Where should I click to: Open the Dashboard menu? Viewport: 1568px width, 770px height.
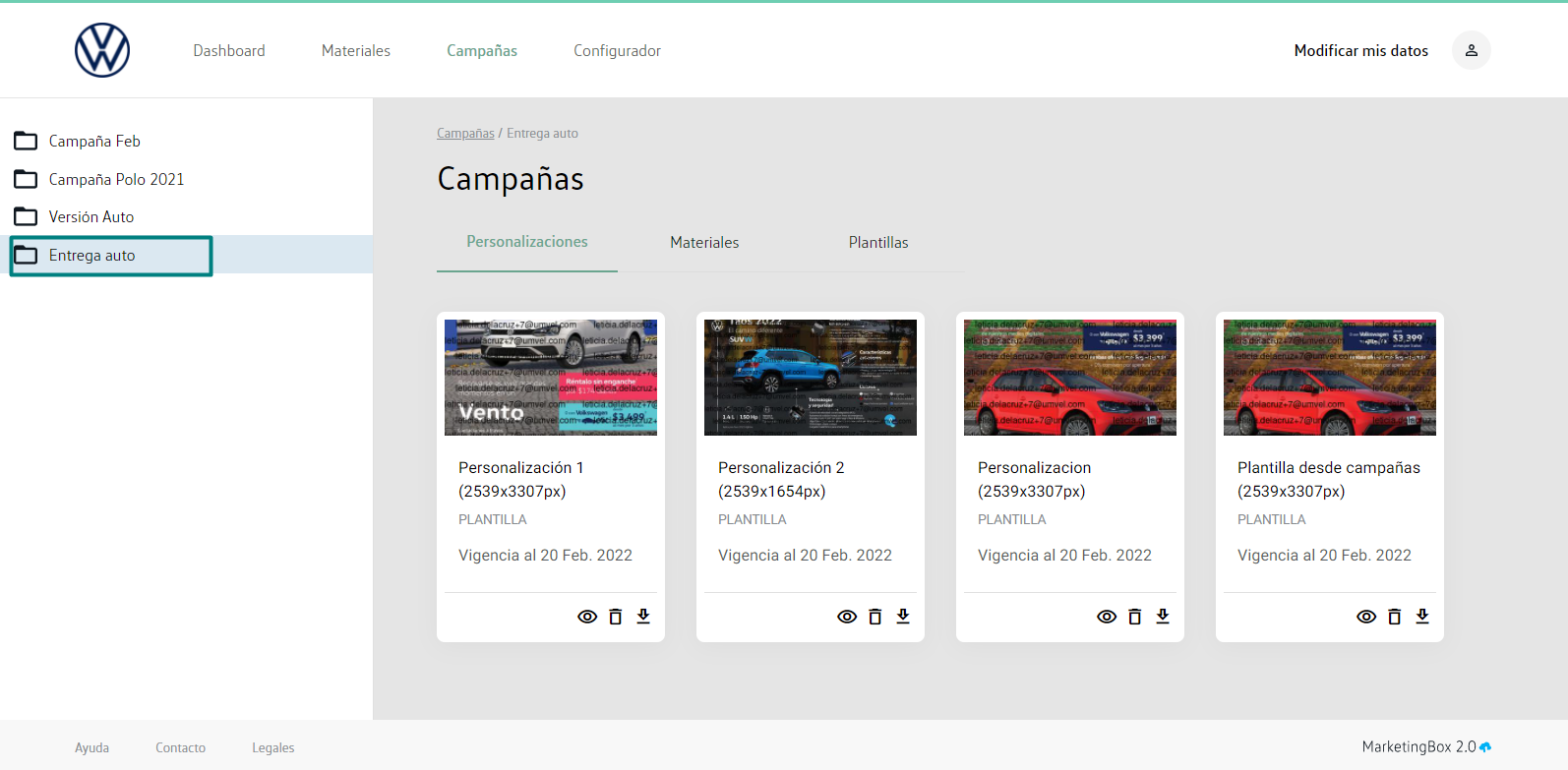(x=229, y=50)
